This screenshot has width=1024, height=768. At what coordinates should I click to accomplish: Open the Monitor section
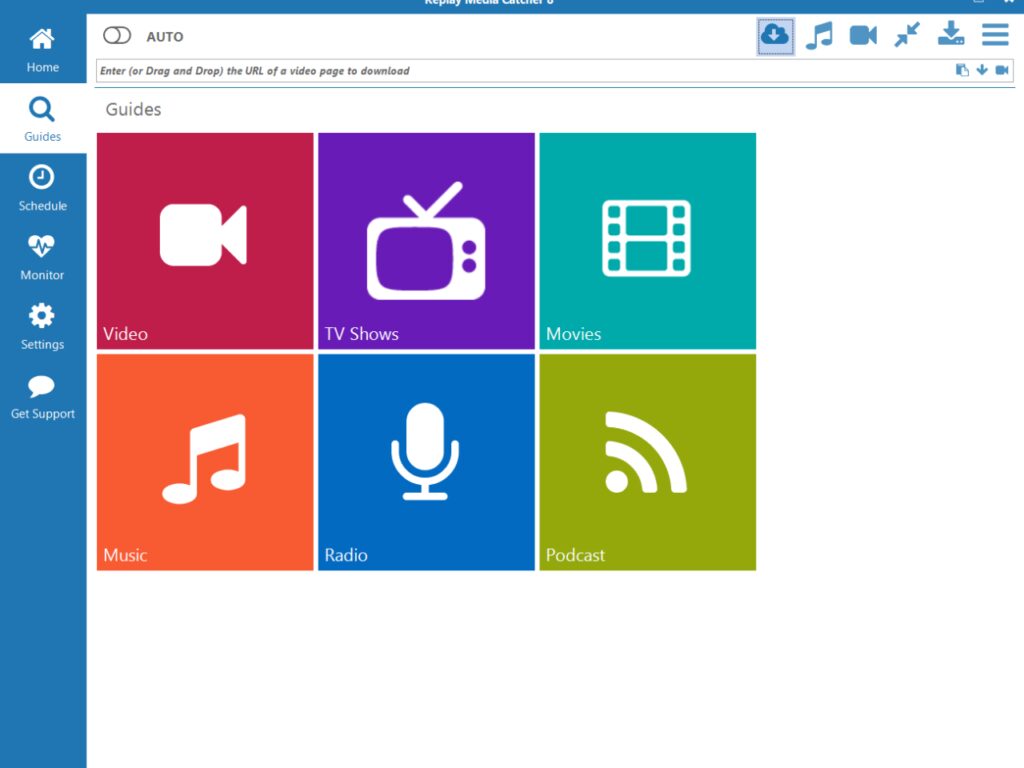(42, 257)
